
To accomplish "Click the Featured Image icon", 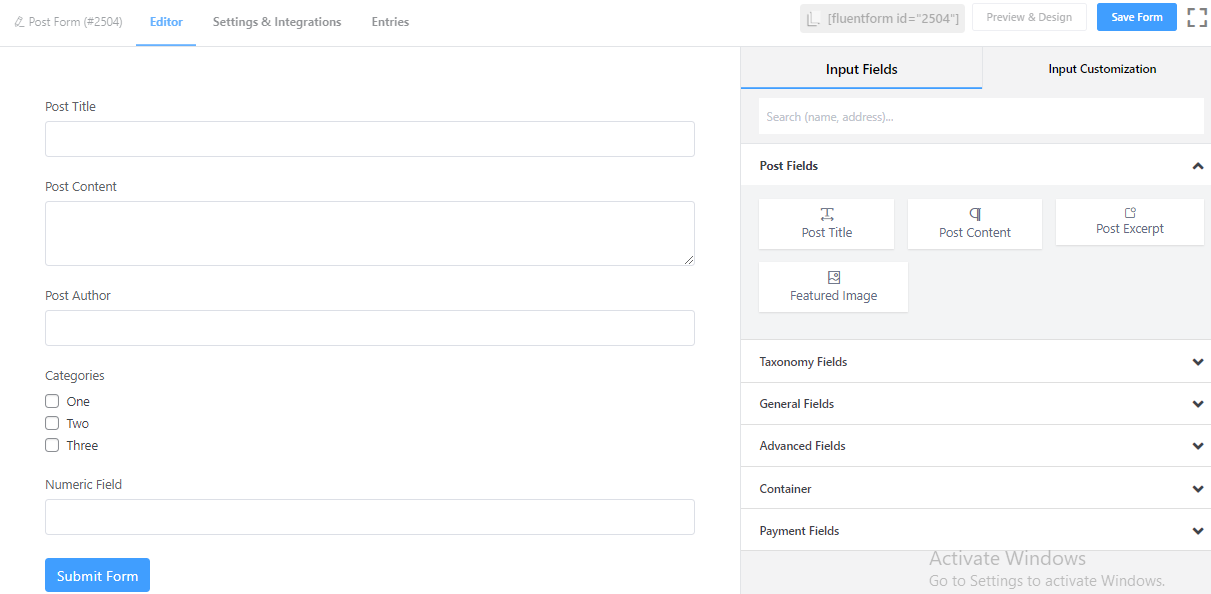I will coord(834,278).
